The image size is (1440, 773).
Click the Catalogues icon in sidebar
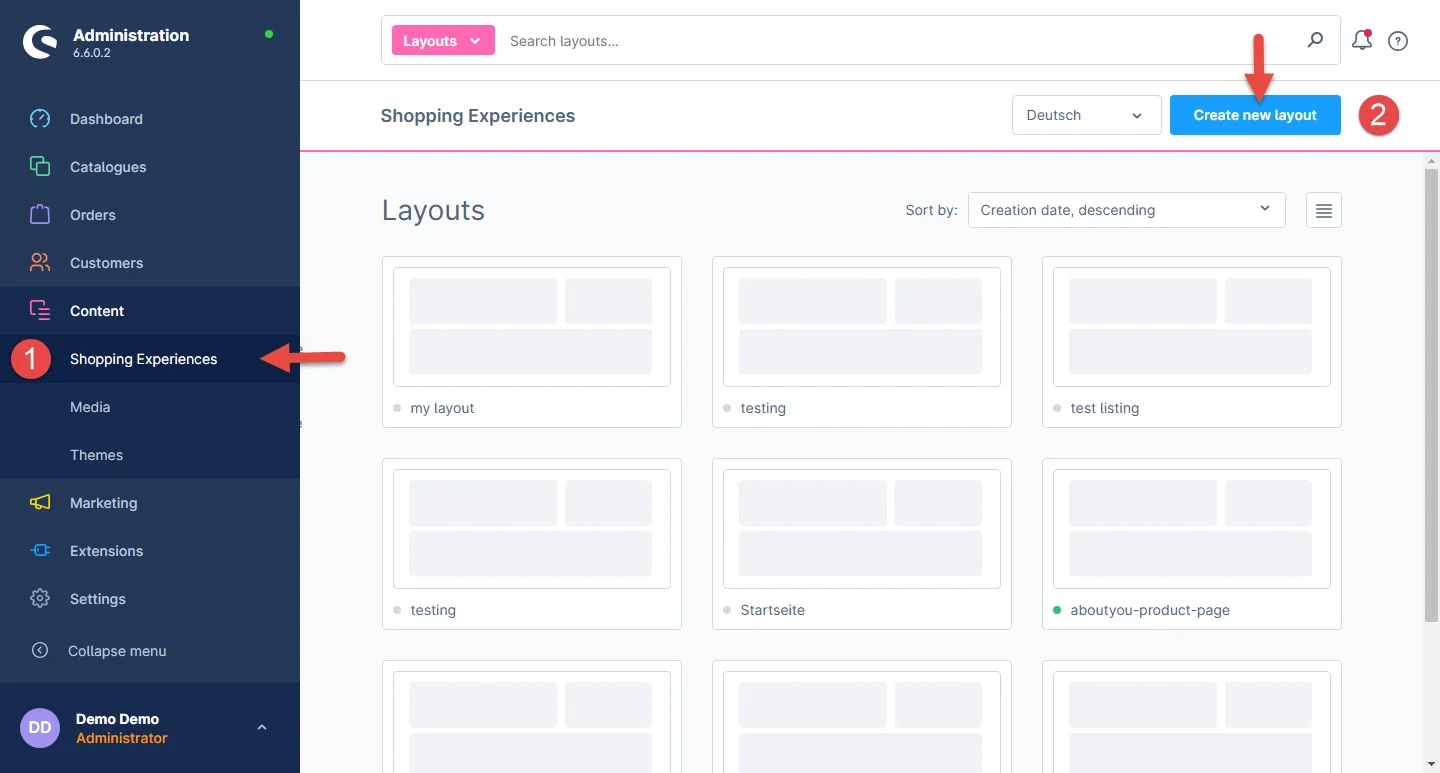40,167
